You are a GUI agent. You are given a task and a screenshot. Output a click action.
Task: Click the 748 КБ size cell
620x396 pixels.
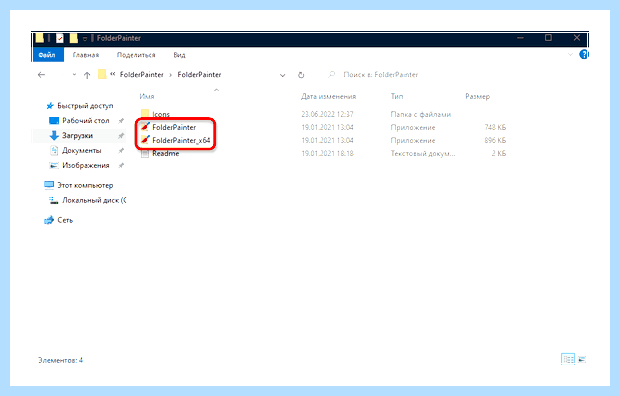(x=495, y=127)
